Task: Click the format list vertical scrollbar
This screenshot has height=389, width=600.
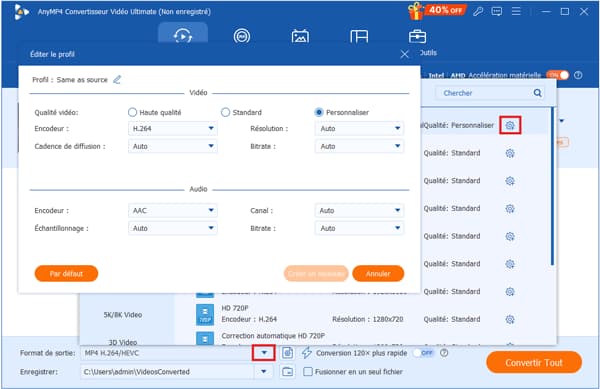Action: pos(552,186)
